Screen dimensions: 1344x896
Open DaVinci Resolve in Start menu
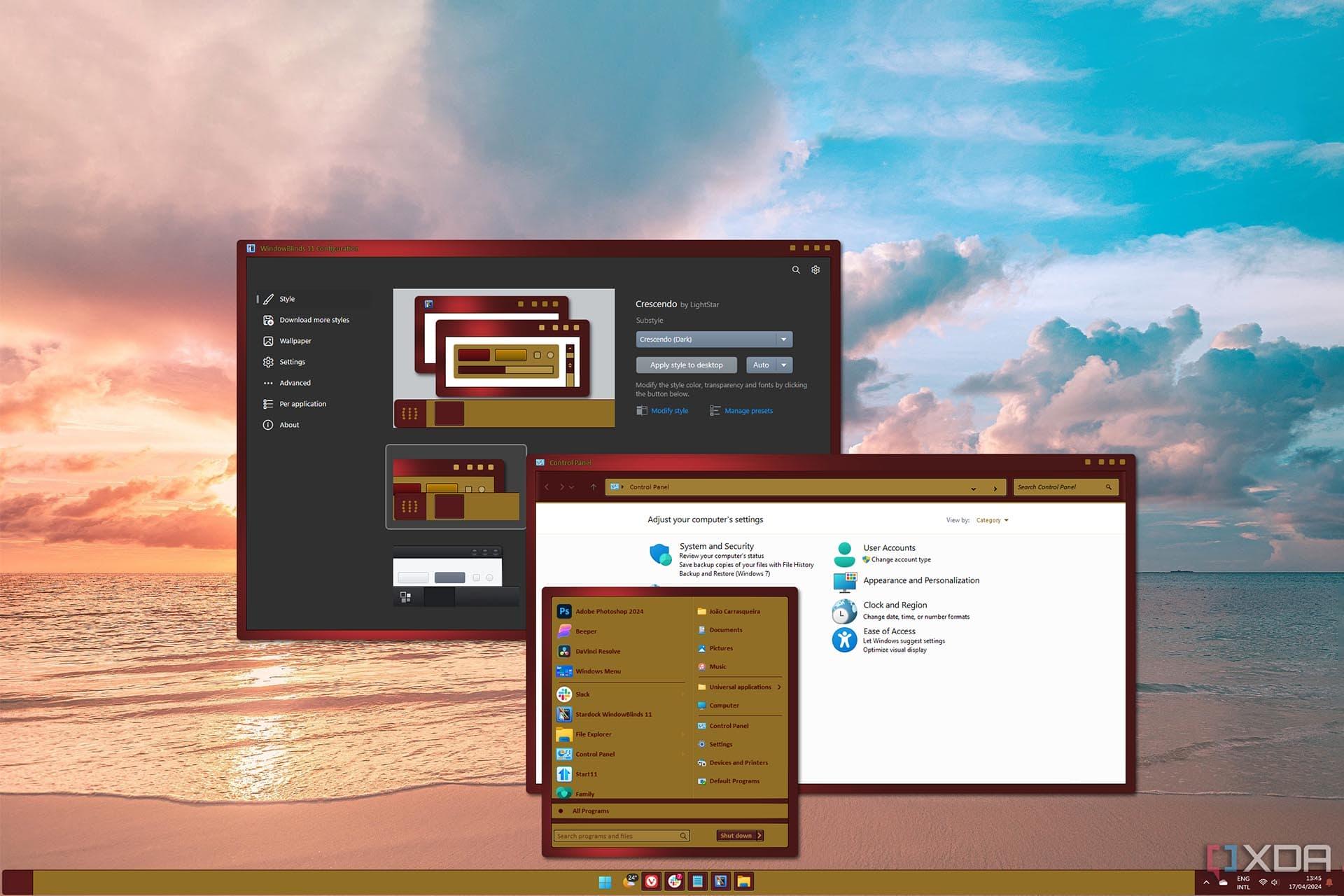click(x=597, y=651)
